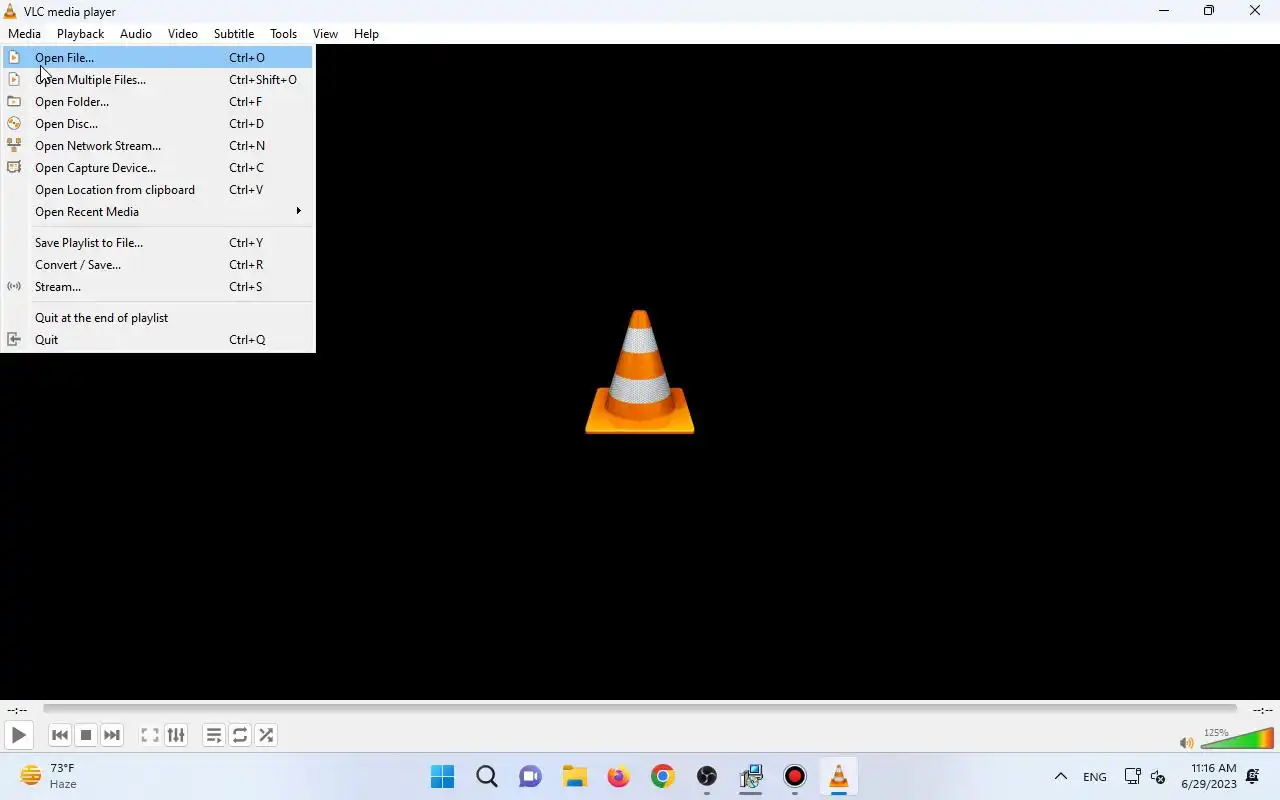Click the elapsed time label
The height and width of the screenshot is (800, 1280).
pyautogui.click(x=17, y=710)
